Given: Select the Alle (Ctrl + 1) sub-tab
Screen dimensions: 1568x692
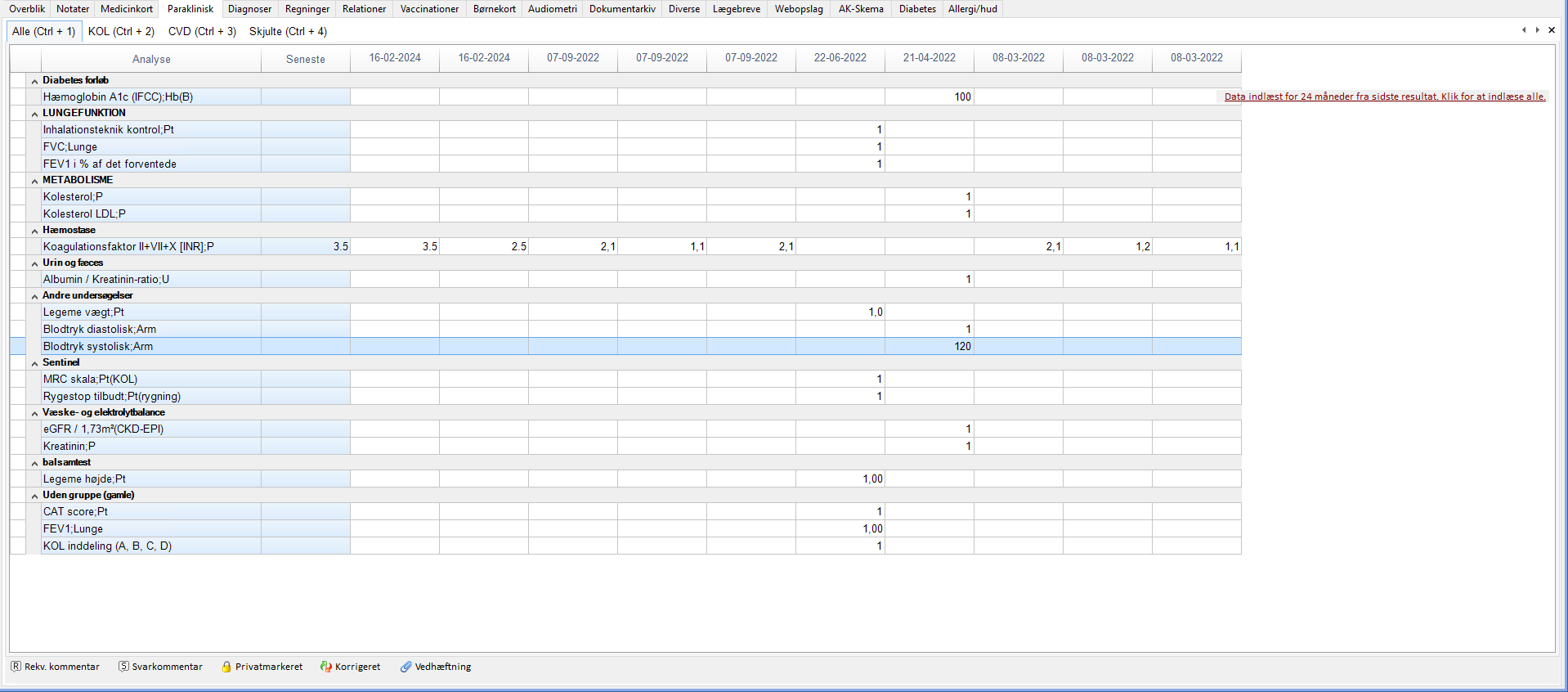Looking at the screenshot, I should (x=43, y=31).
